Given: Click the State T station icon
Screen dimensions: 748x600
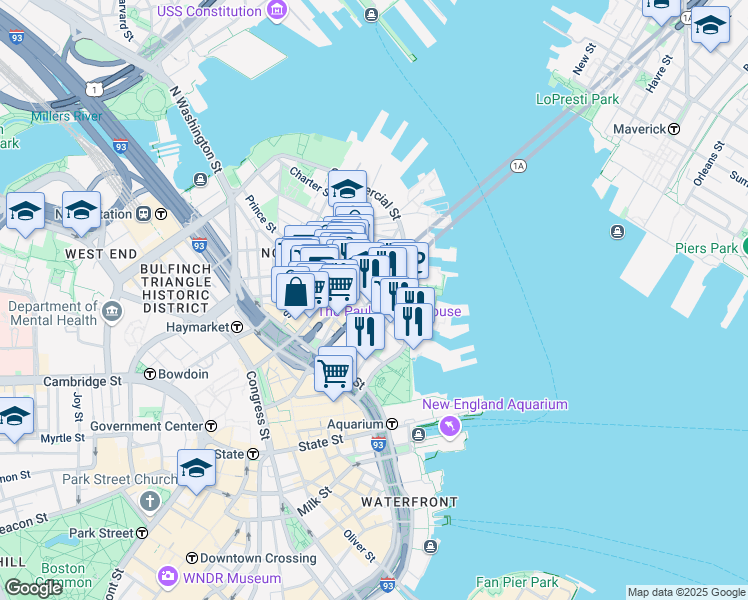Looking at the screenshot, I should (253, 454).
